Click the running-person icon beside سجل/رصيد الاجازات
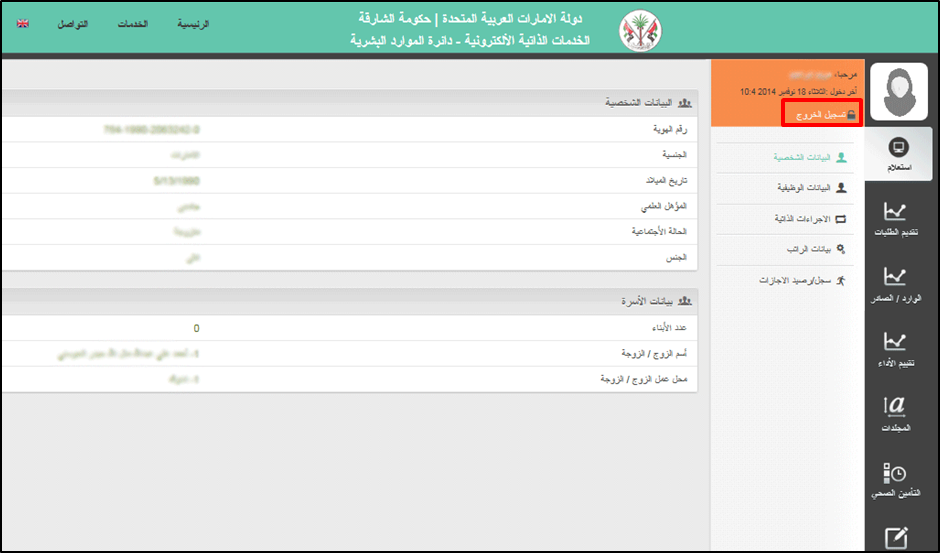The width and height of the screenshot is (940, 553). pos(840,280)
